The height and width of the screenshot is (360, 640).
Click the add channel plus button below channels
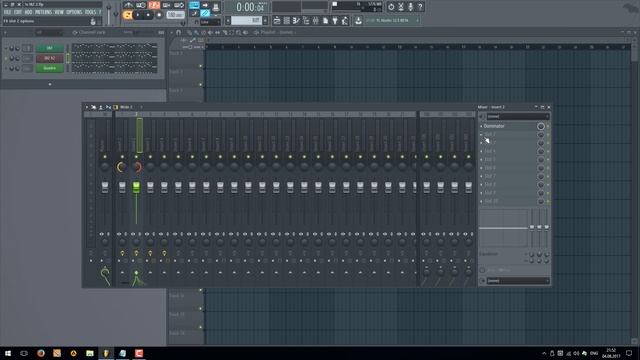50,84
